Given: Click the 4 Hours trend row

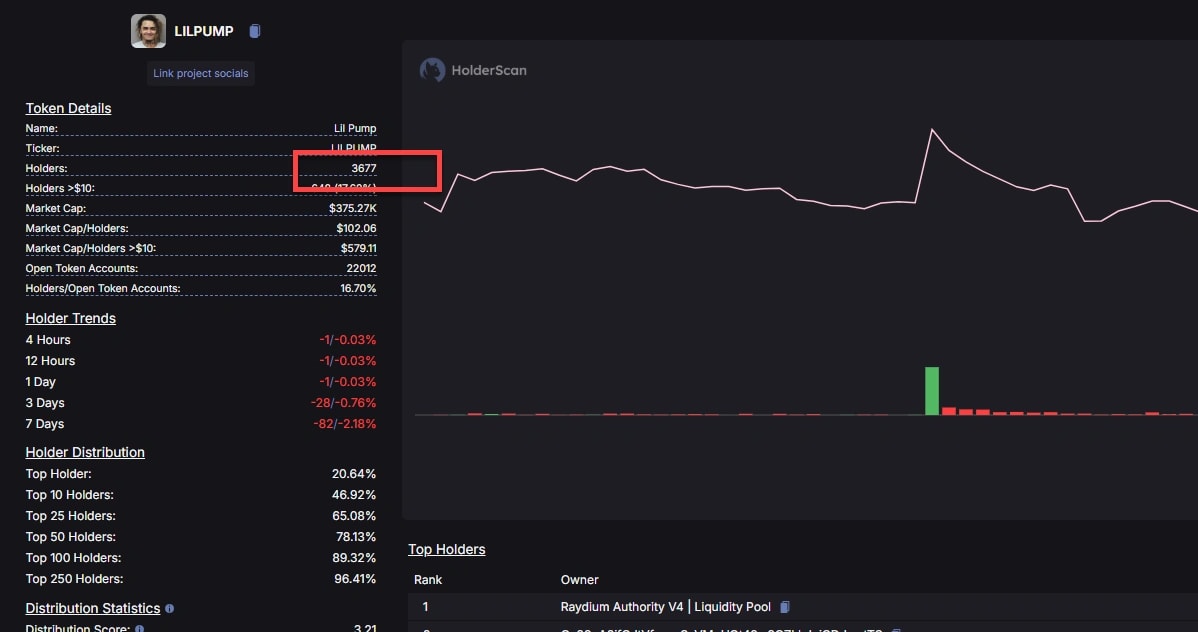Looking at the screenshot, I should [201, 339].
